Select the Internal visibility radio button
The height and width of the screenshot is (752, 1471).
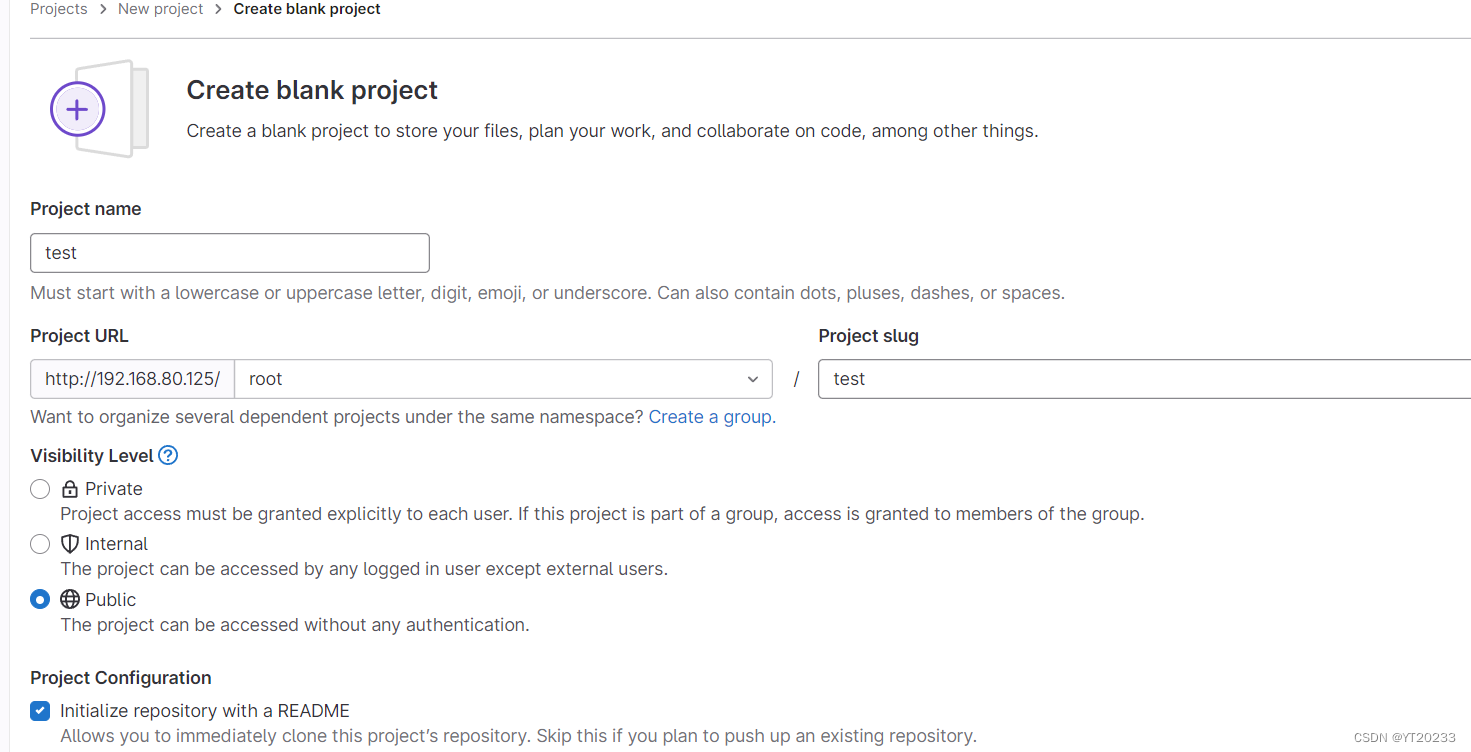pyautogui.click(x=40, y=544)
